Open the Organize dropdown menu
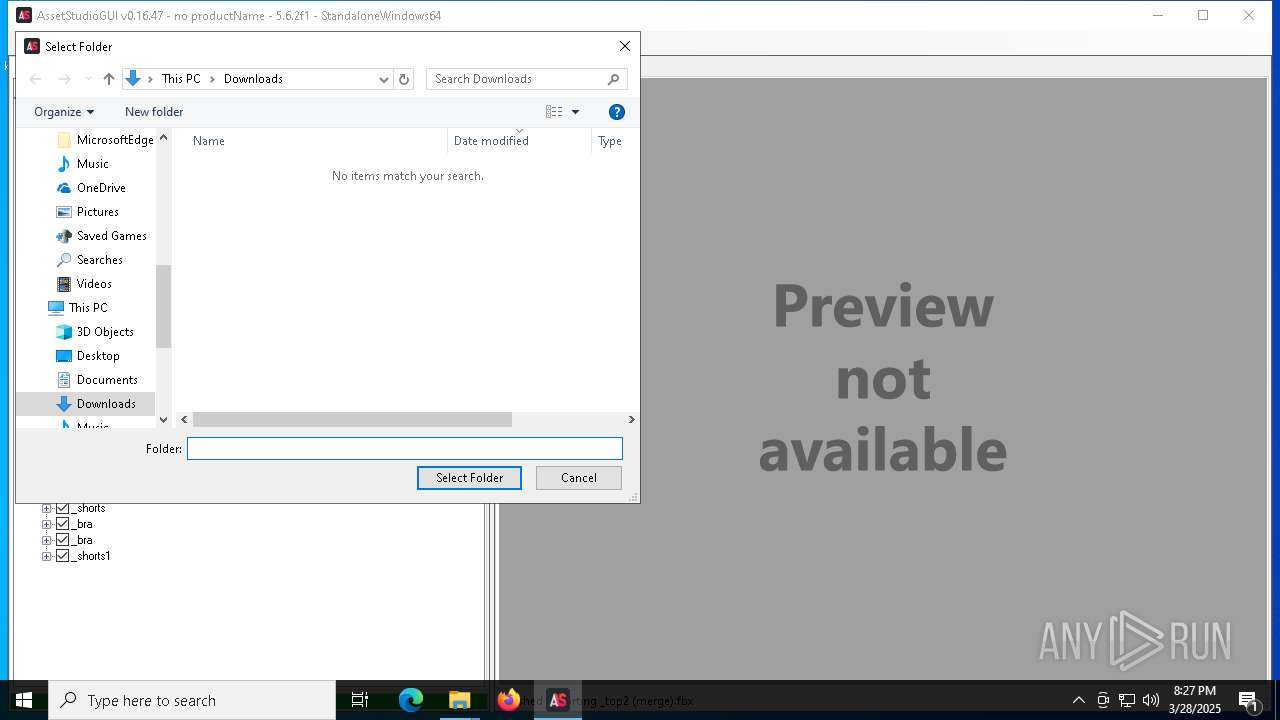The image size is (1280, 720). [x=64, y=112]
